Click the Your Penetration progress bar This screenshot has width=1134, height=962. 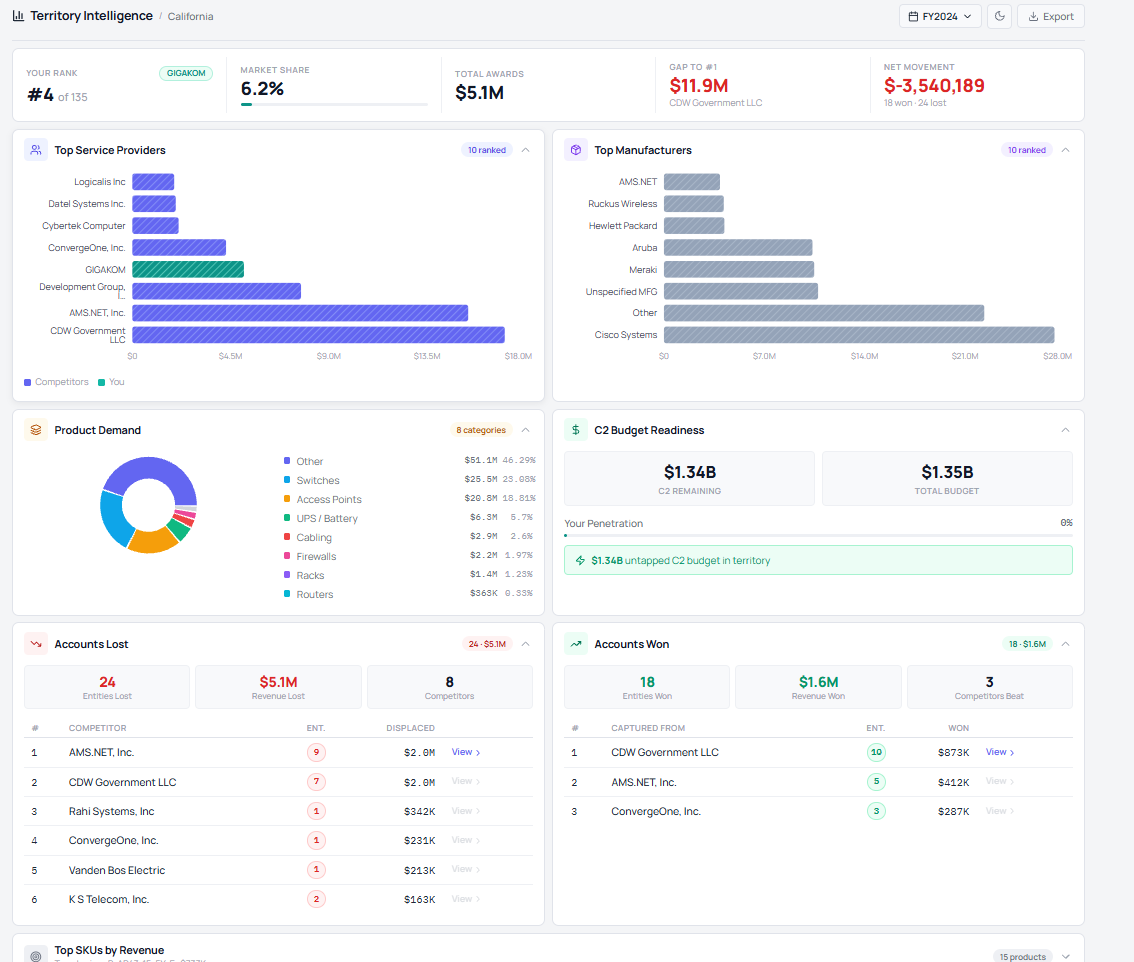pyautogui.click(x=818, y=535)
